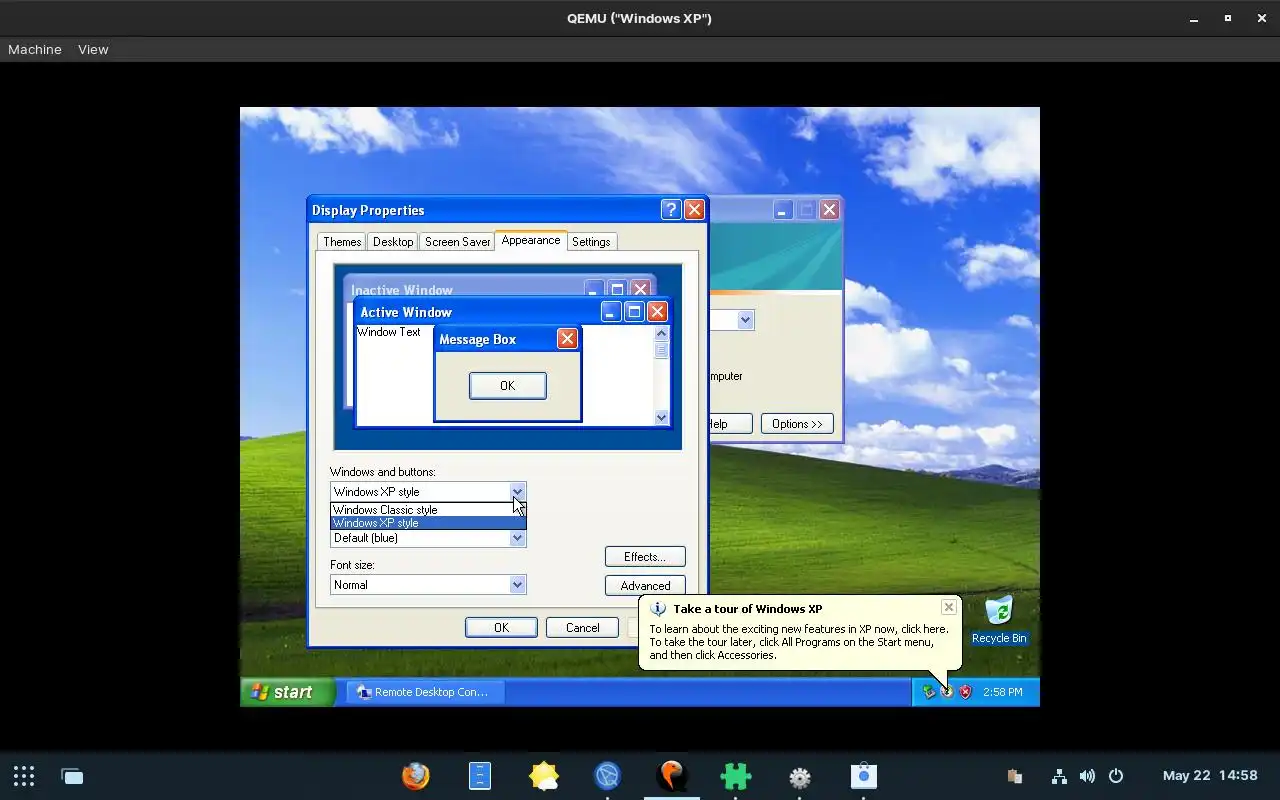Viewport: 1280px width, 800px height.
Task: Dismiss the Take a tour balloon
Action: tap(948, 607)
